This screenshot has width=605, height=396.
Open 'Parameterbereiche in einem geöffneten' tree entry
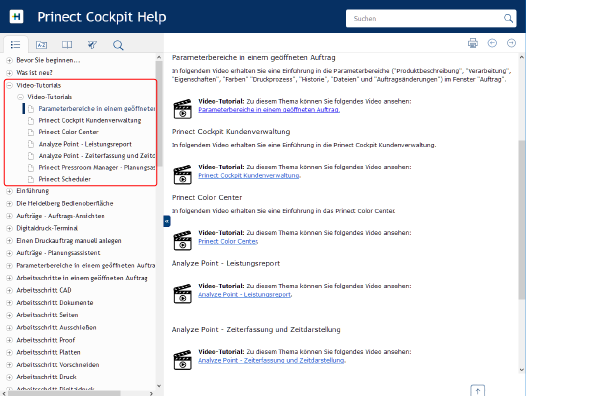coord(96,109)
